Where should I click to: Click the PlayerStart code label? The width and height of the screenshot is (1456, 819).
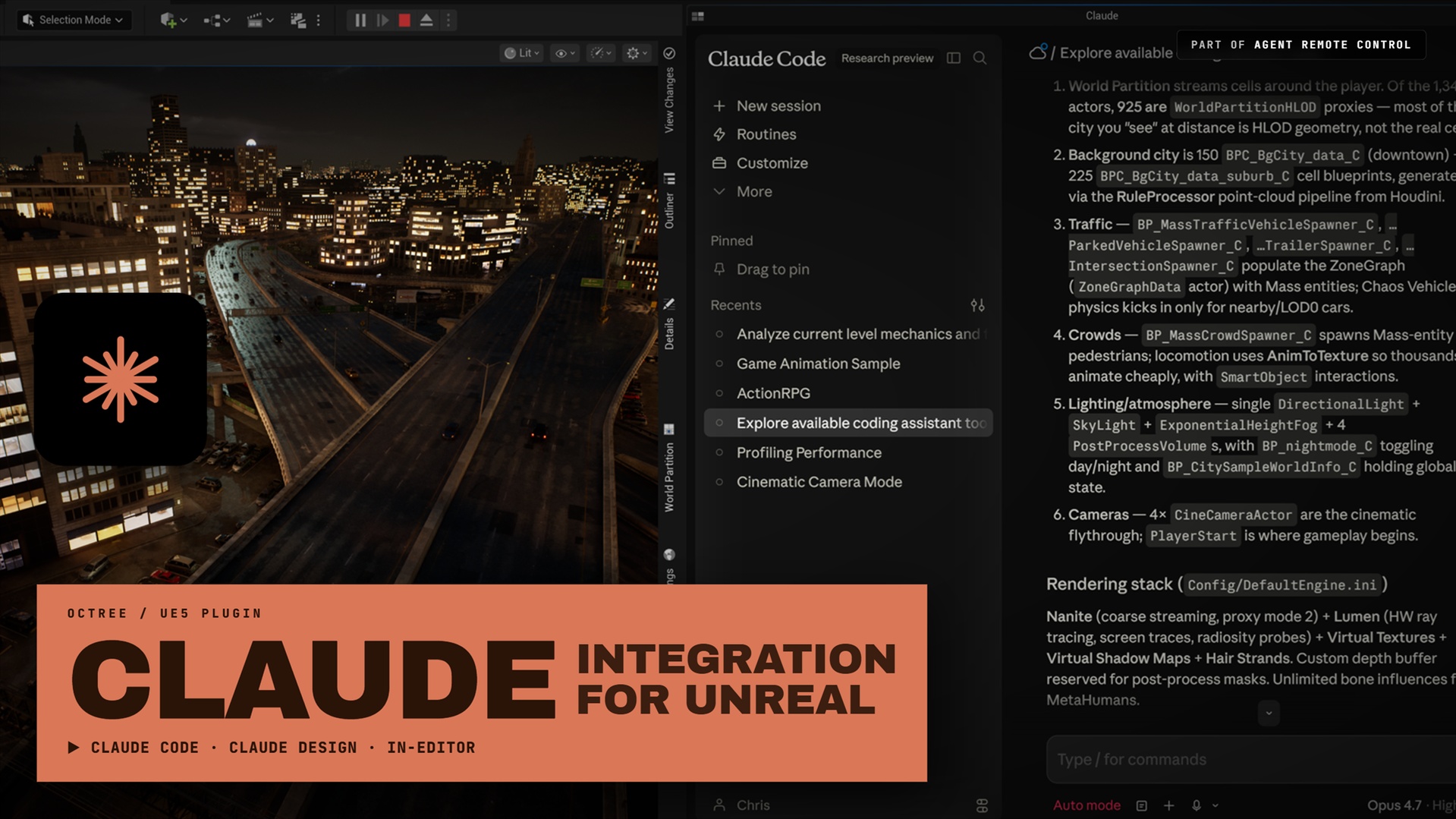[1193, 536]
